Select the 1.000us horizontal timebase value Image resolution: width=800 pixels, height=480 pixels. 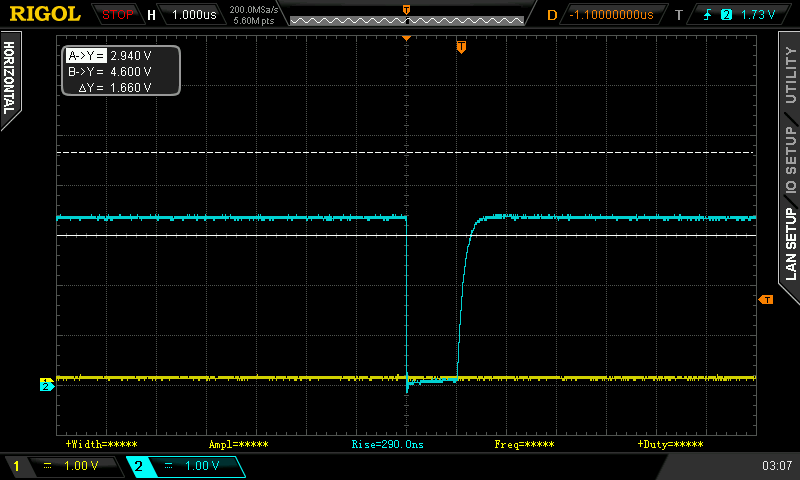194,15
